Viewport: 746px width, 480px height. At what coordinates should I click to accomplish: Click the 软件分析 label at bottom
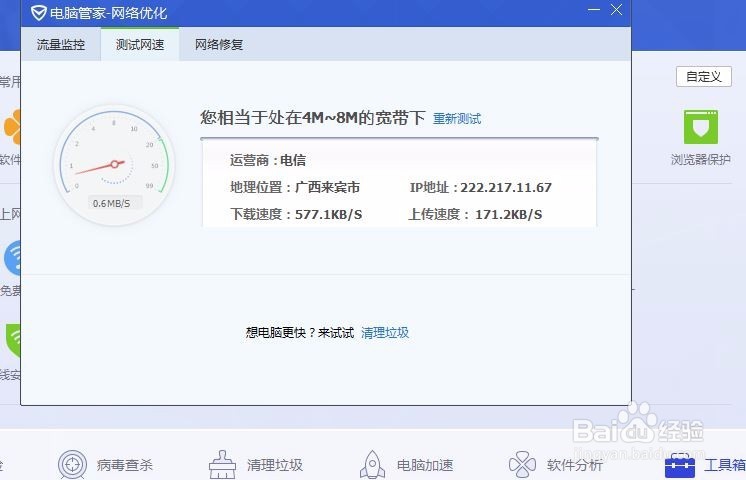coord(575,465)
